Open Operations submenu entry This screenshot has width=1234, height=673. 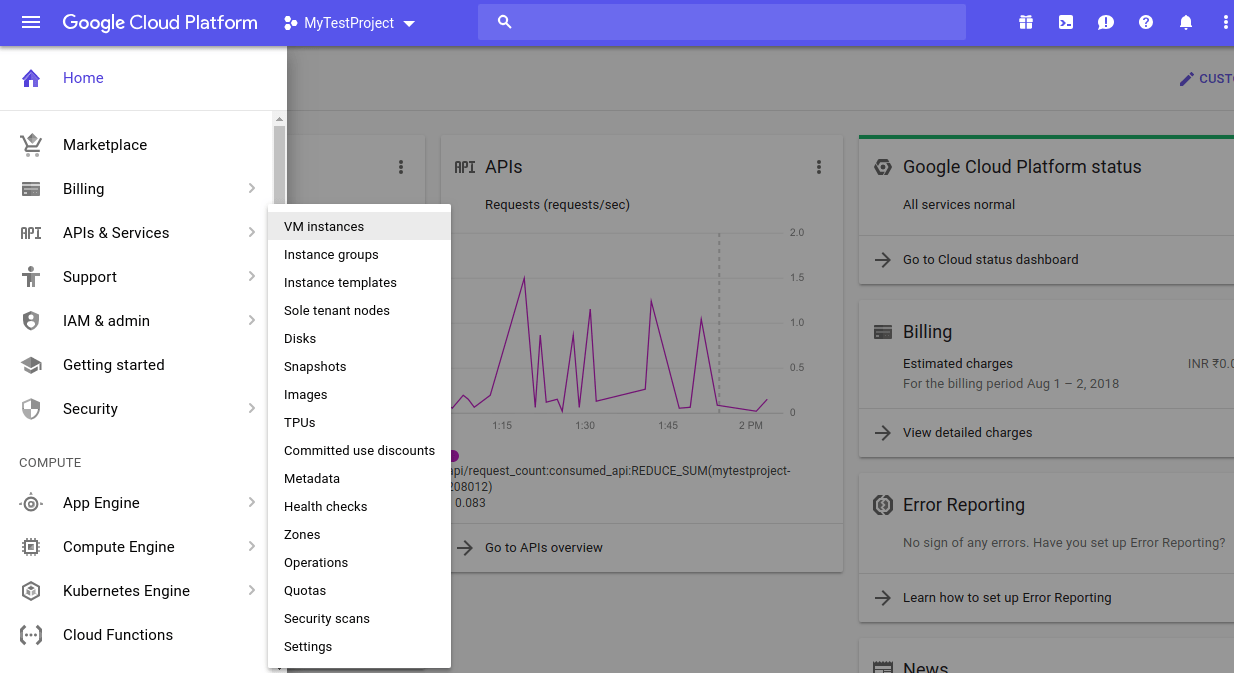pyautogui.click(x=359, y=563)
